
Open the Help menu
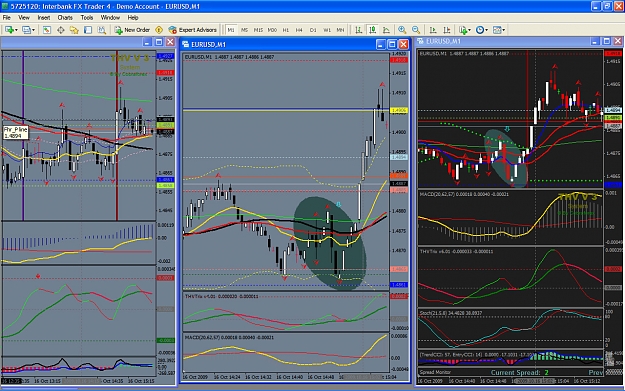[x=133, y=18]
